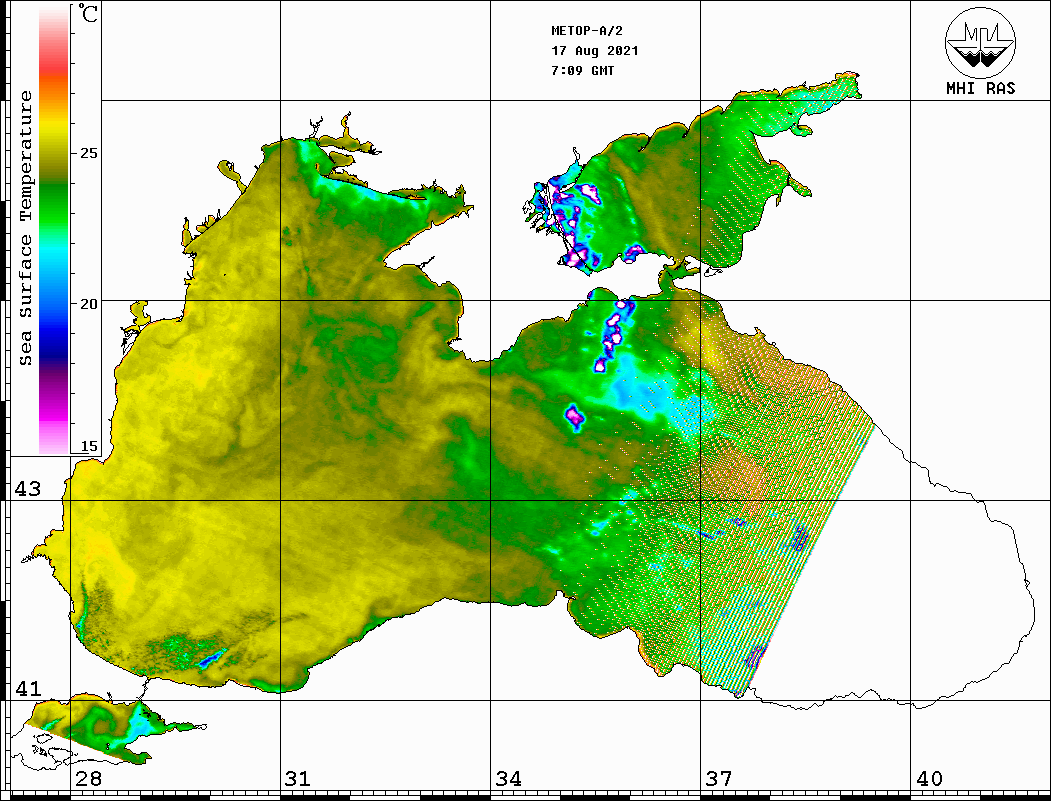Click the longitude label 40
1051x801 pixels.
click(x=929, y=779)
